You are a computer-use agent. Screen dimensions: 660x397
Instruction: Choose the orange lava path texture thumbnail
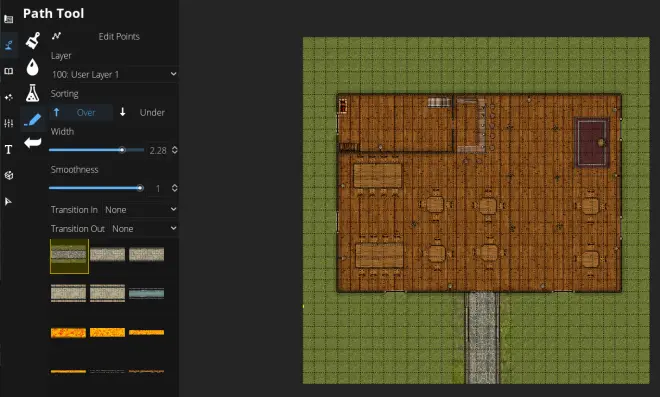(x=68, y=333)
